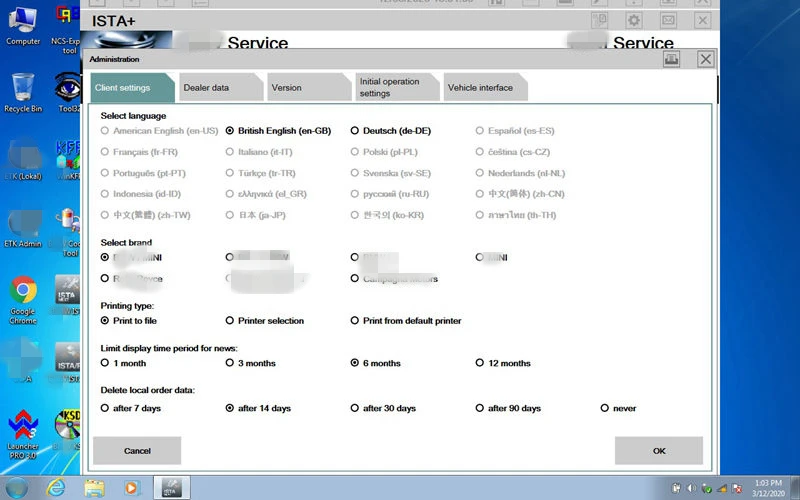800x500 pixels.
Task: Open the Recycle Bin desktop icon
Action: click(23, 93)
